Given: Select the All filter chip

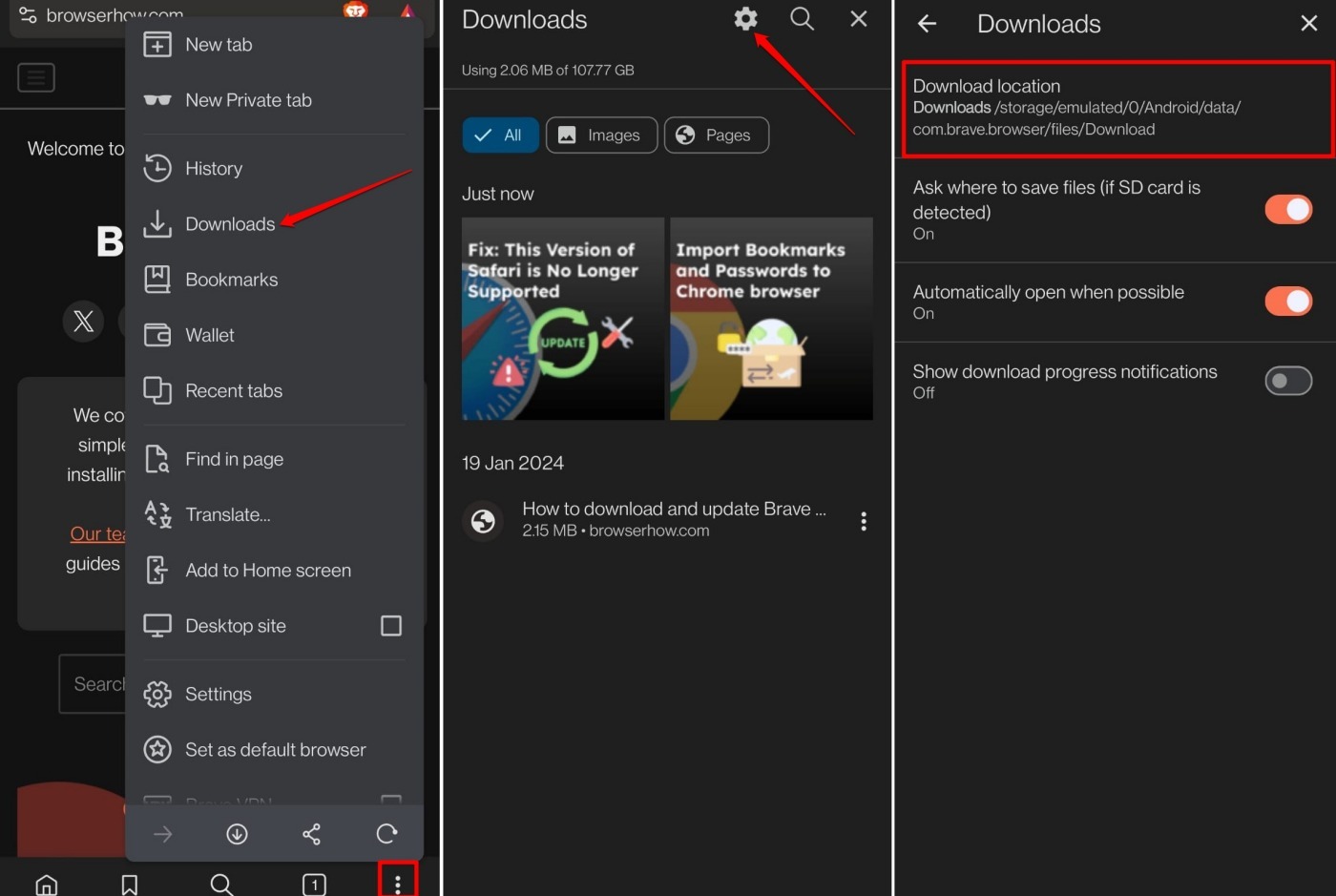Looking at the screenshot, I should click(500, 135).
